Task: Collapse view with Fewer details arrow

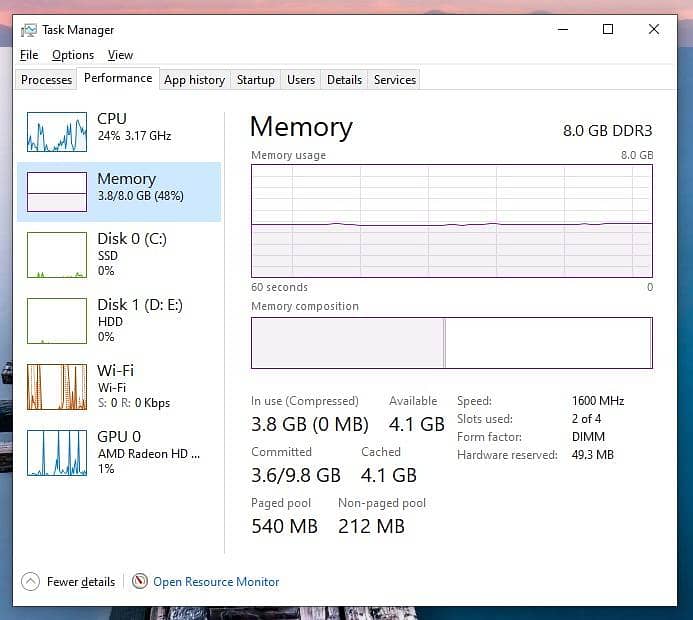Action: pyautogui.click(x=30, y=581)
